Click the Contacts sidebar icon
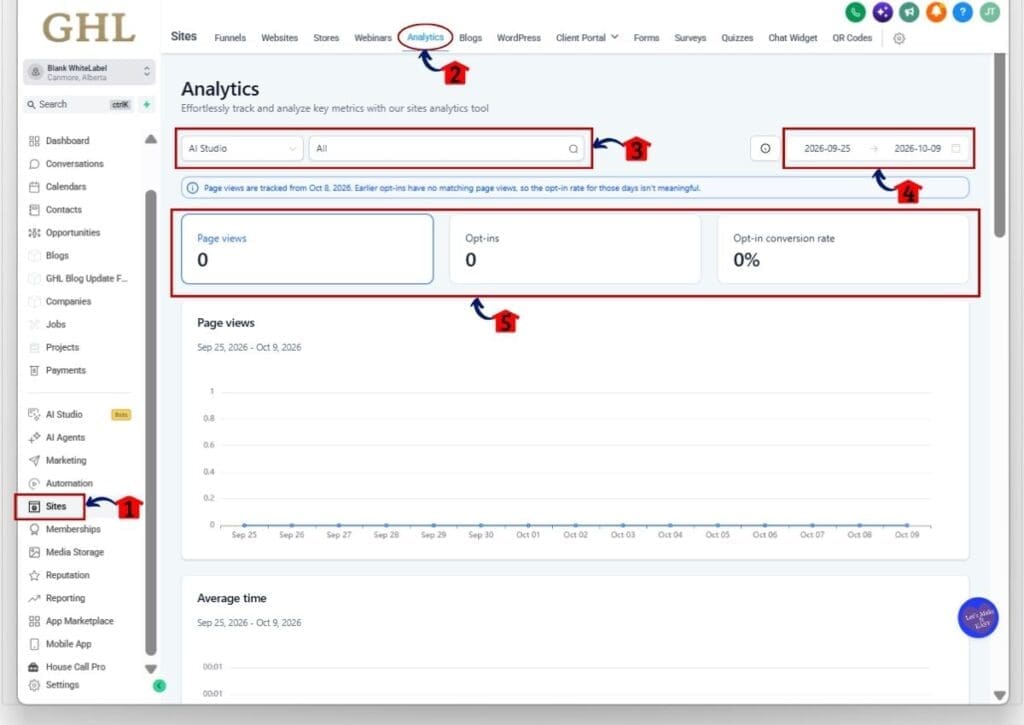1024x725 pixels. 35,210
